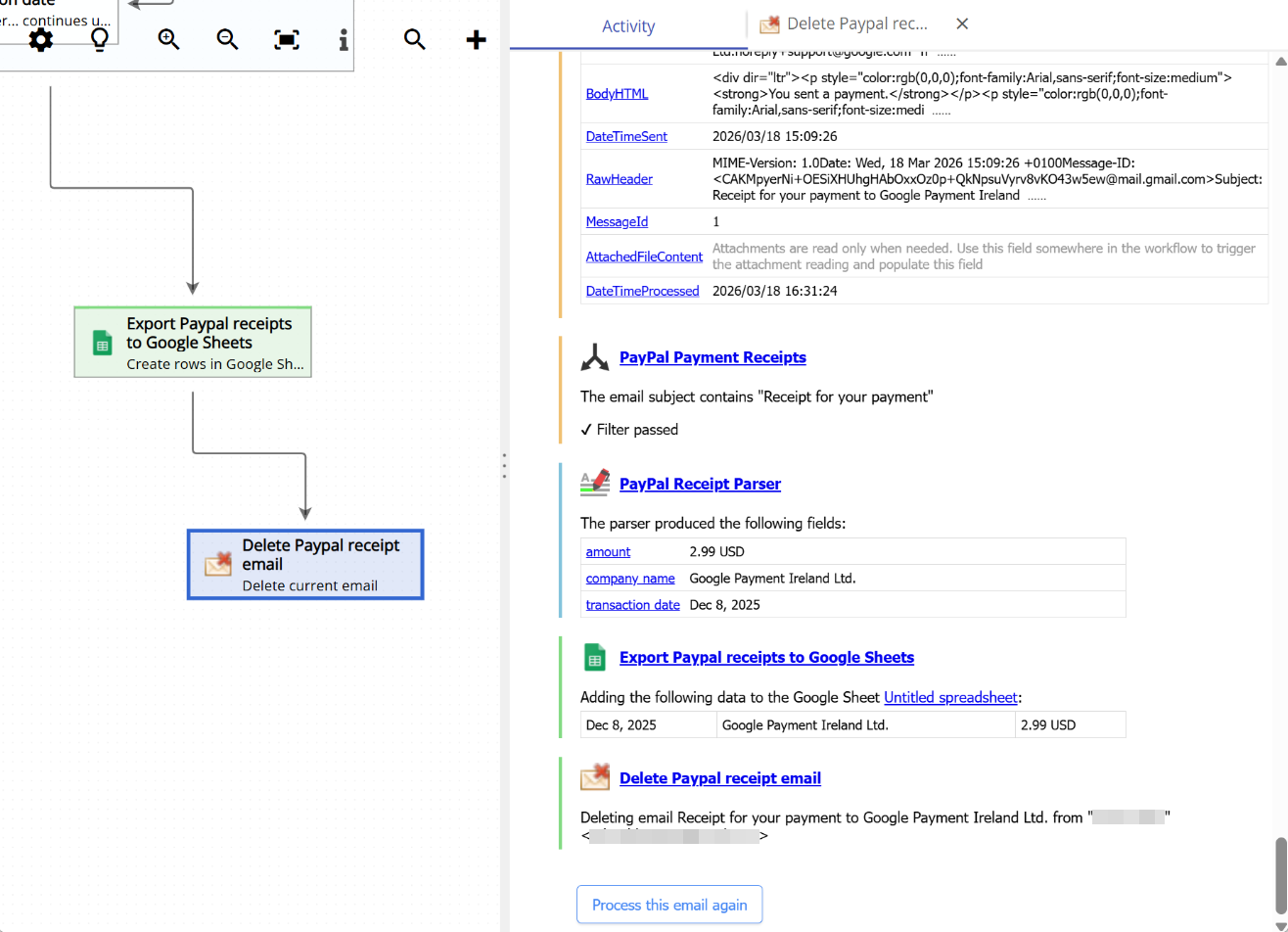
Task: Click the fit-to-screen view icon
Action: 286,39
